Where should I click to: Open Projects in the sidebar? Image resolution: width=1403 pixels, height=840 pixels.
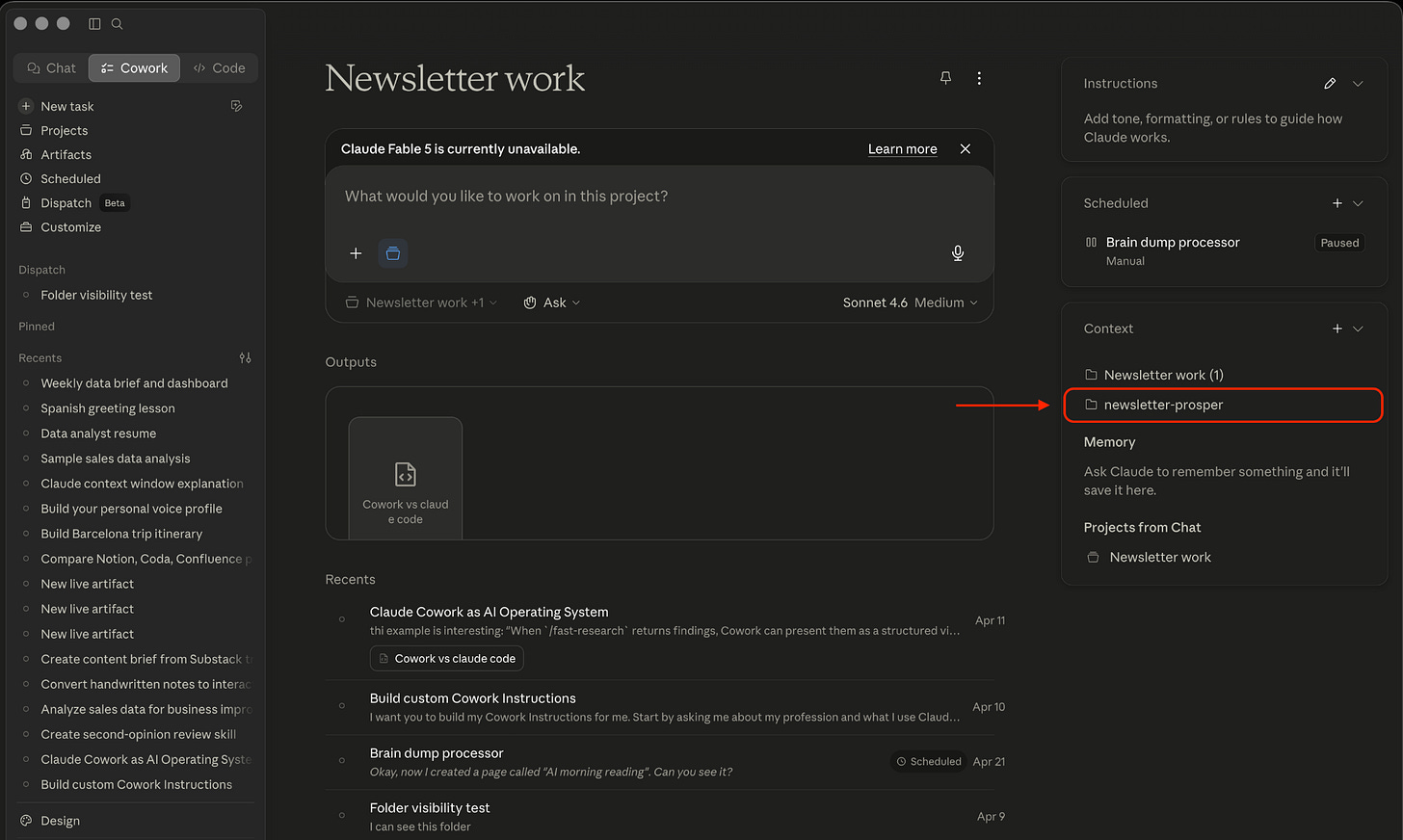coord(64,130)
